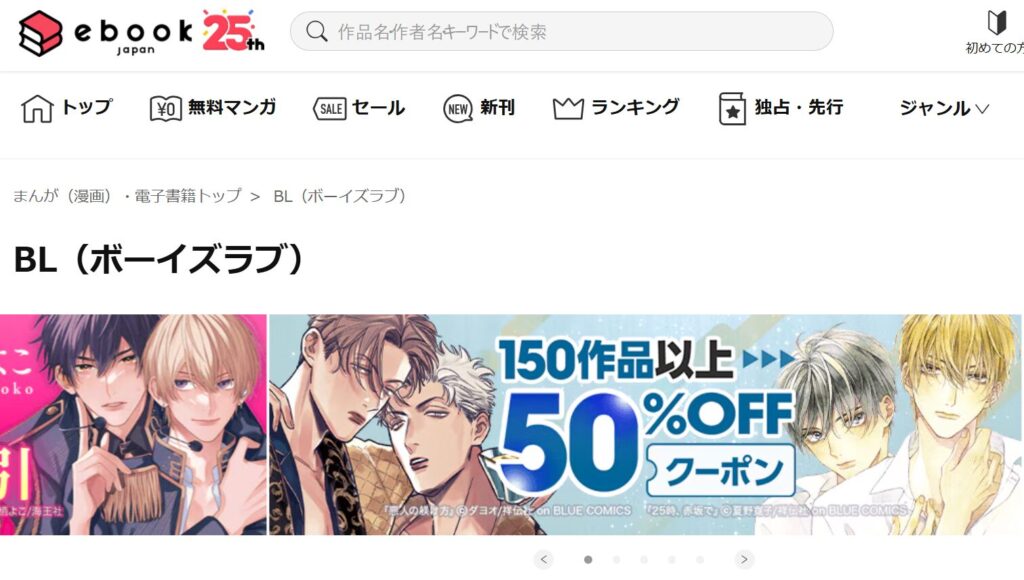The height and width of the screenshot is (580, 1024).
Task: Select the second carousel dot
Action: [616, 560]
